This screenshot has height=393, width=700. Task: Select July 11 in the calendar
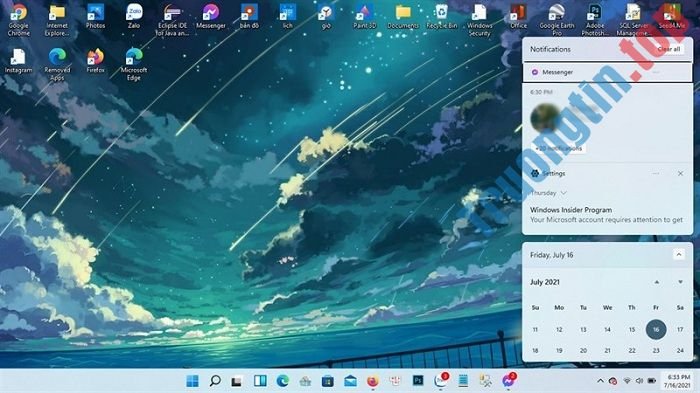point(535,330)
